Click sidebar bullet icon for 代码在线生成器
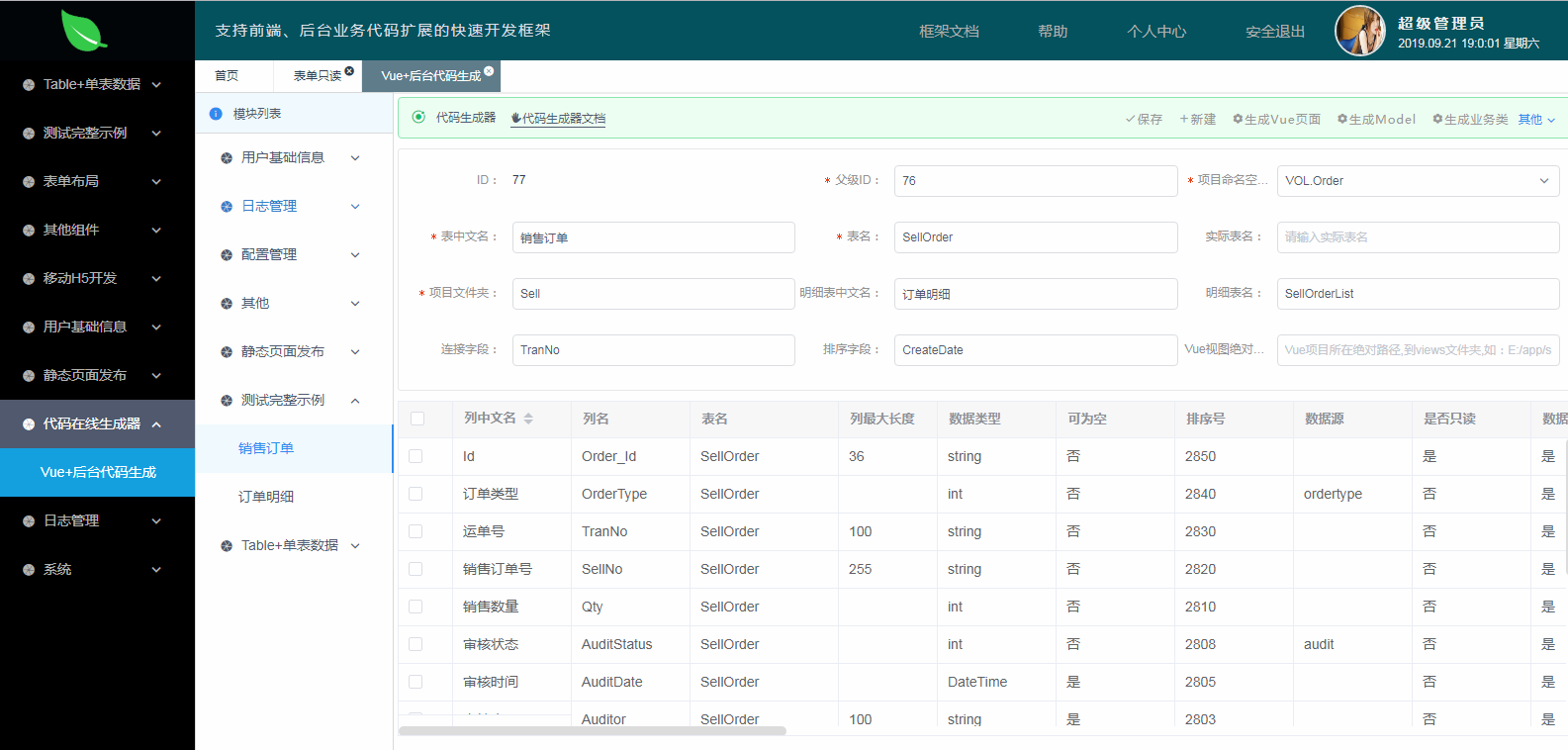1568x750 pixels. click(29, 424)
